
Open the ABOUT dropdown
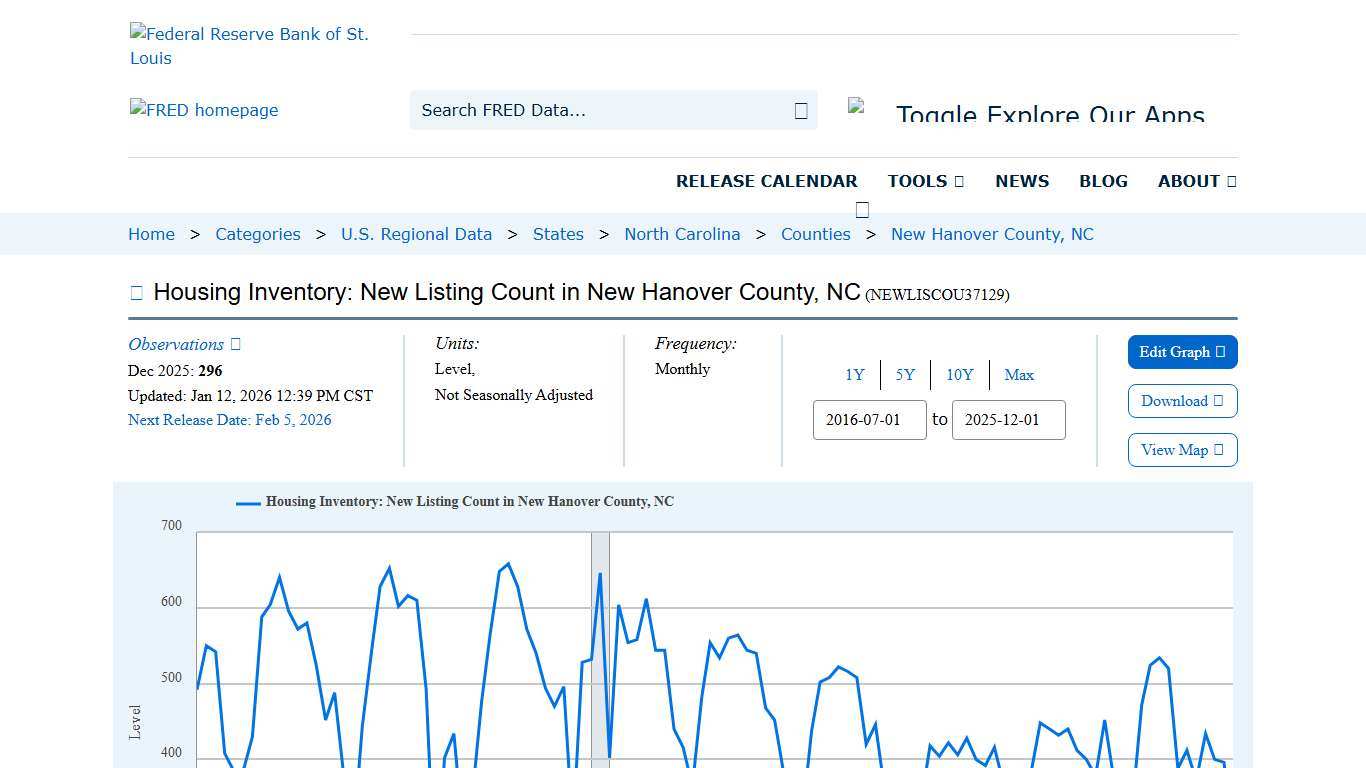tap(1196, 181)
